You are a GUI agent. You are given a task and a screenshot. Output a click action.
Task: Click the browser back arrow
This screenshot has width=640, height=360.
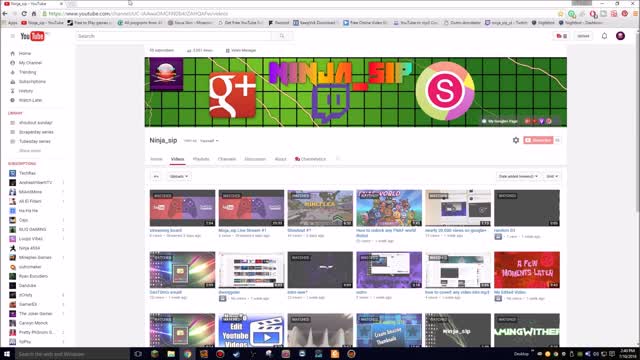click(5, 13)
